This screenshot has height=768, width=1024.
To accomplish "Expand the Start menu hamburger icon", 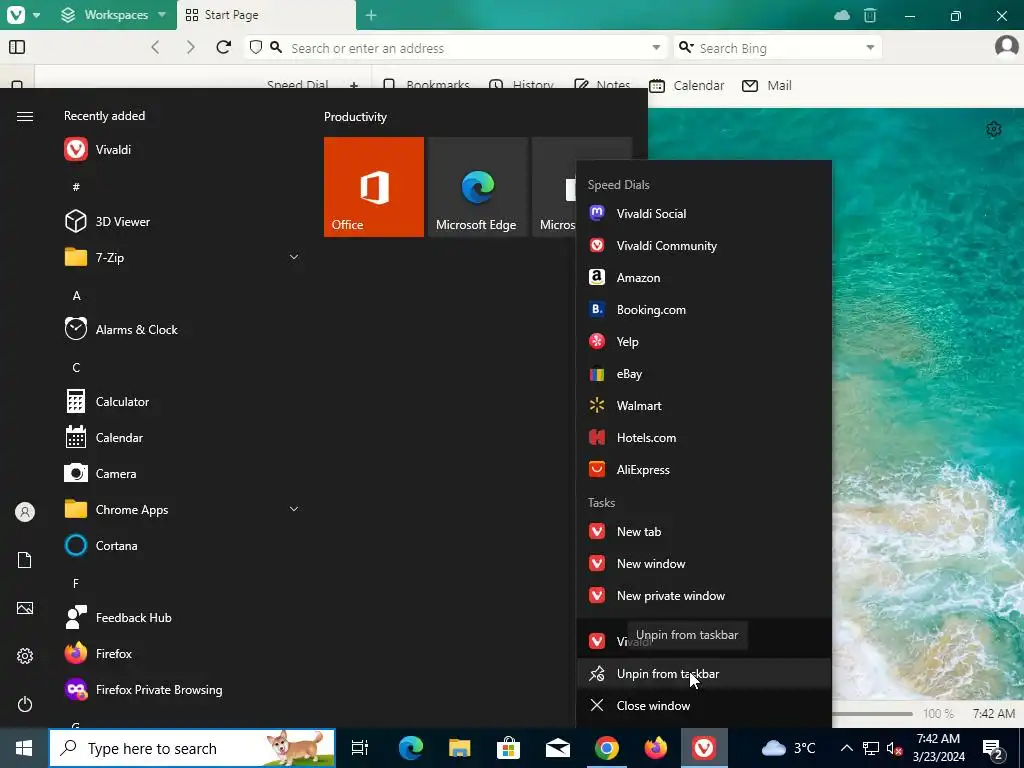I will pyautogui.click(x=25, y=116).
